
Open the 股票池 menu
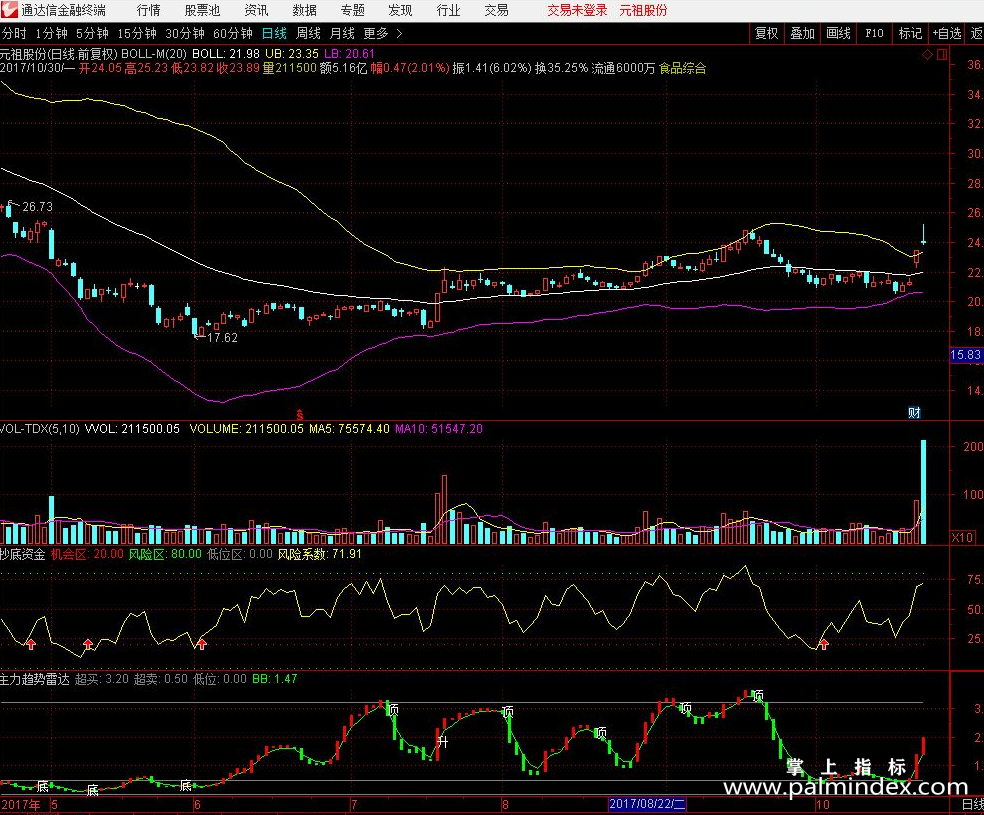[202, 11]
